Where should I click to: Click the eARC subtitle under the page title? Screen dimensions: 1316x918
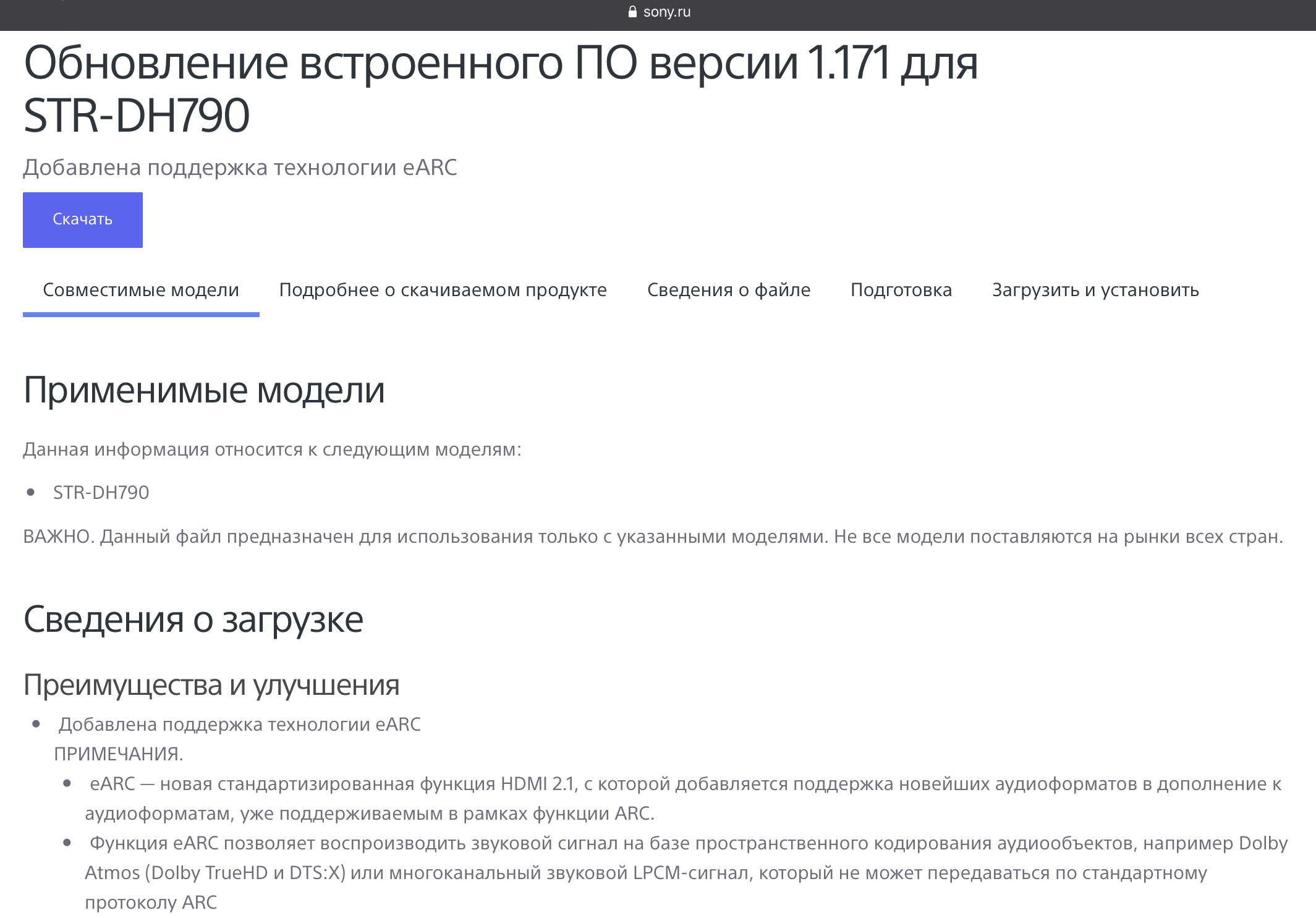[x=240, y=168]
